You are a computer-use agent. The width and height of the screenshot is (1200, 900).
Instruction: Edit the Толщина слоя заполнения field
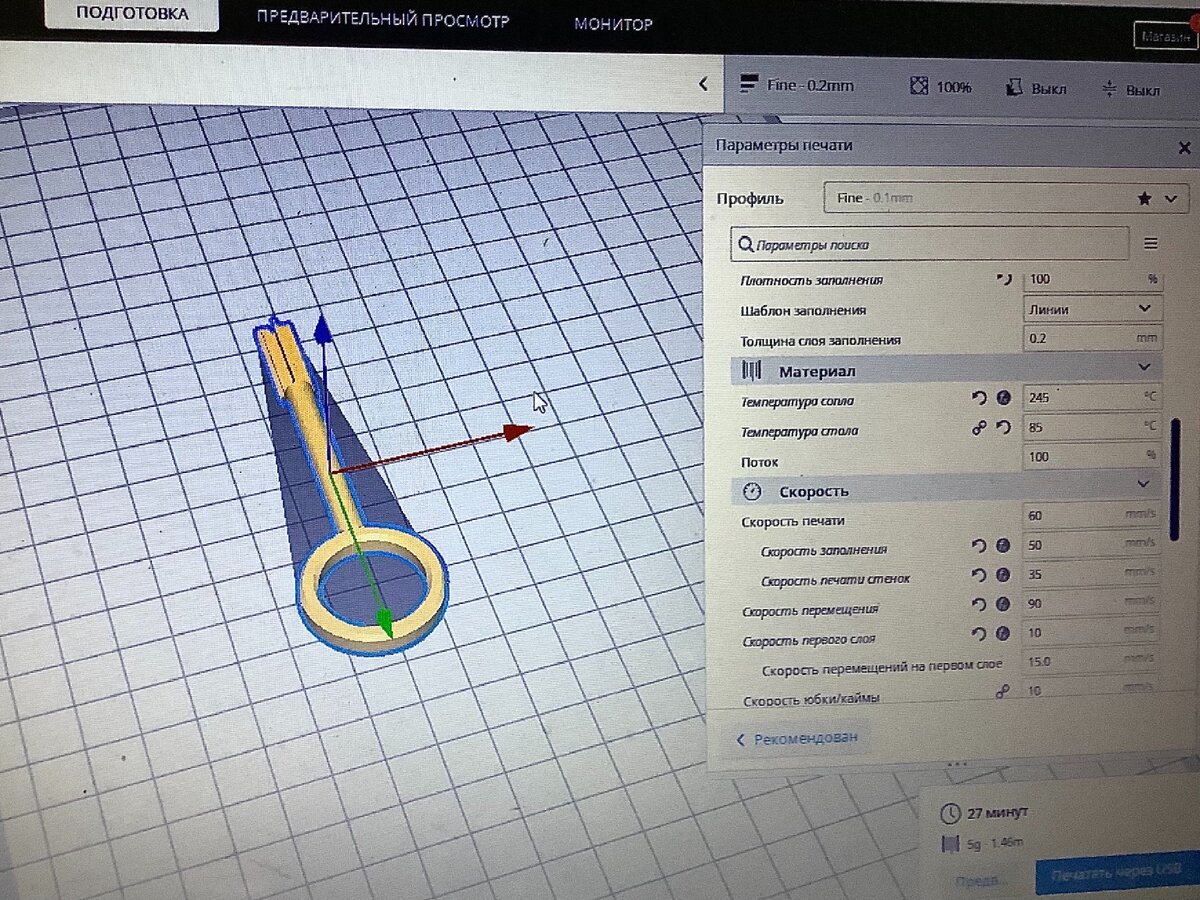tap(1092, 339)
